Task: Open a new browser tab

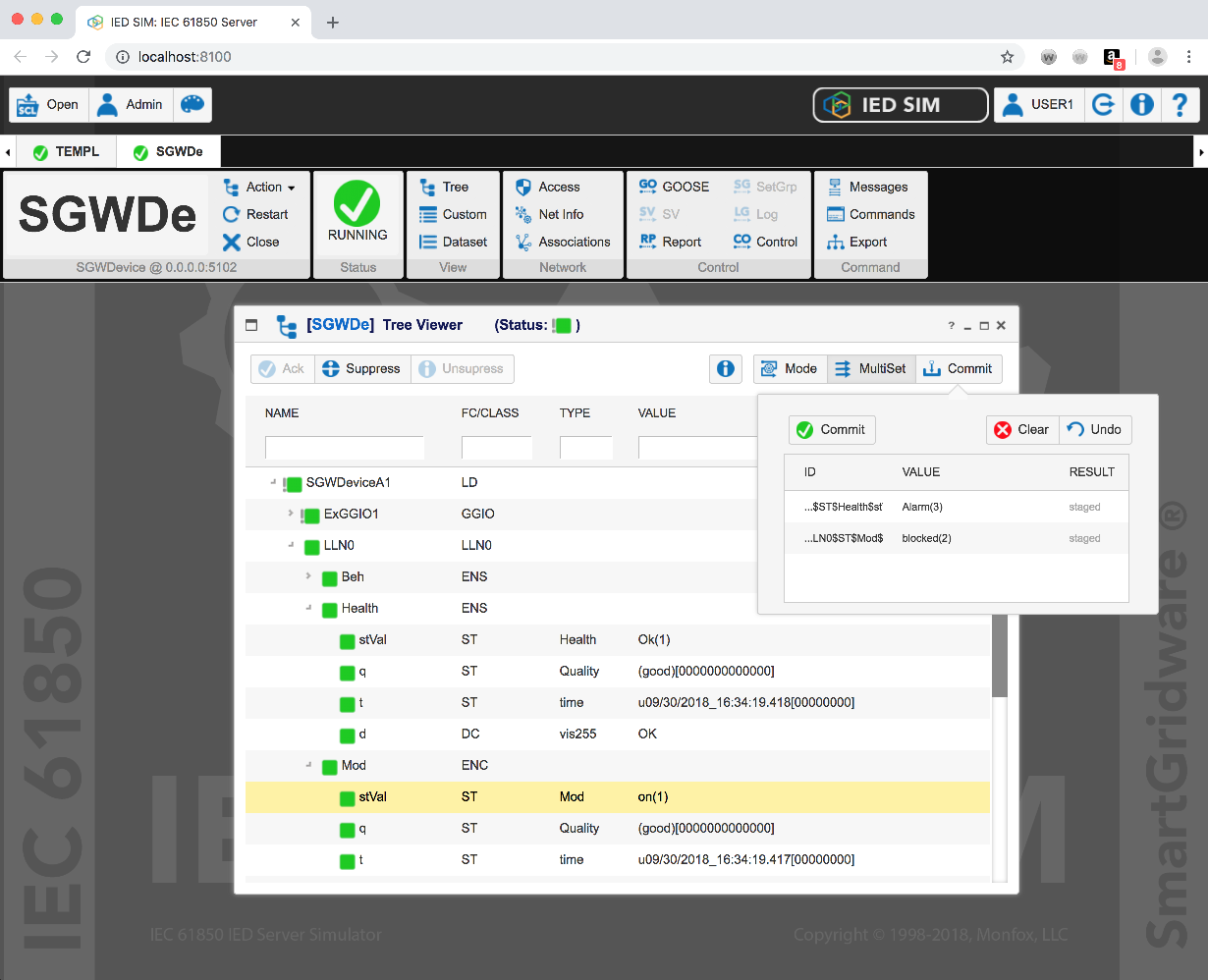Action: [333, 22]
